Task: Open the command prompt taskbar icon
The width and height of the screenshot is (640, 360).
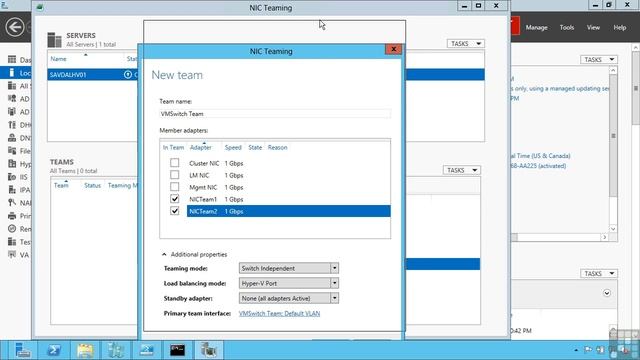Action: [x=178, y=350]
